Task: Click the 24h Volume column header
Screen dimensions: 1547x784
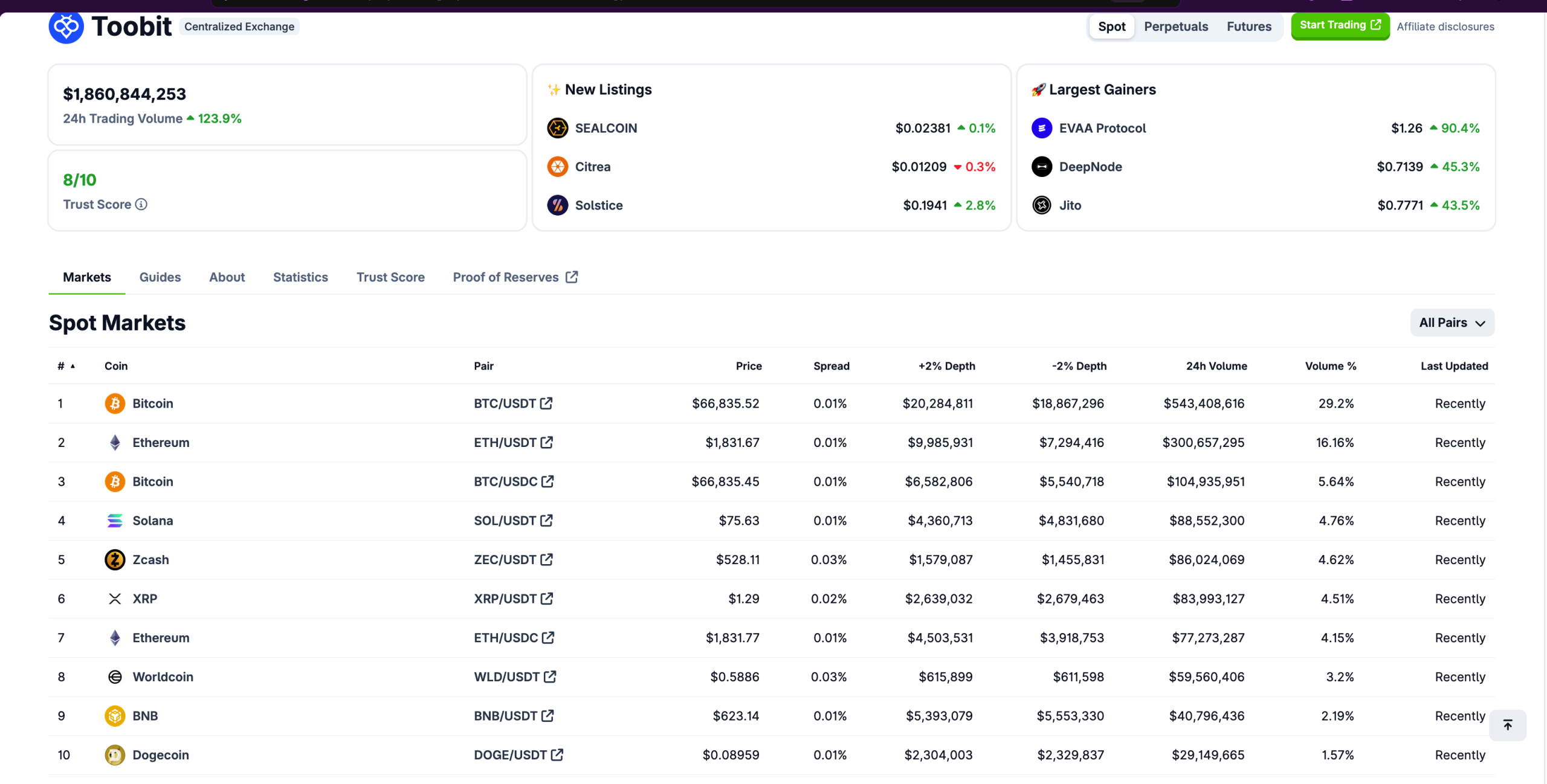Action: (x=1216, y=366)
